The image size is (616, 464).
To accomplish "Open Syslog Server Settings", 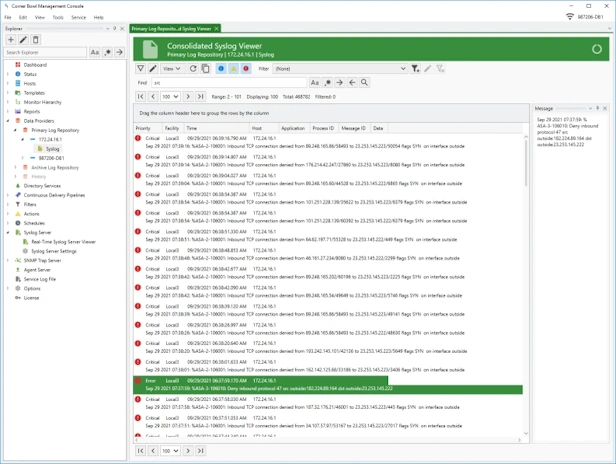I will click(x=54, y=251).
